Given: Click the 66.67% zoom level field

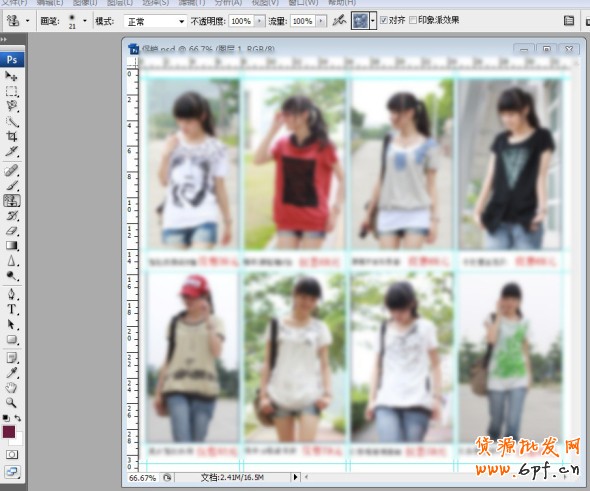Looking at the screenshot, I should coord(142,478).
